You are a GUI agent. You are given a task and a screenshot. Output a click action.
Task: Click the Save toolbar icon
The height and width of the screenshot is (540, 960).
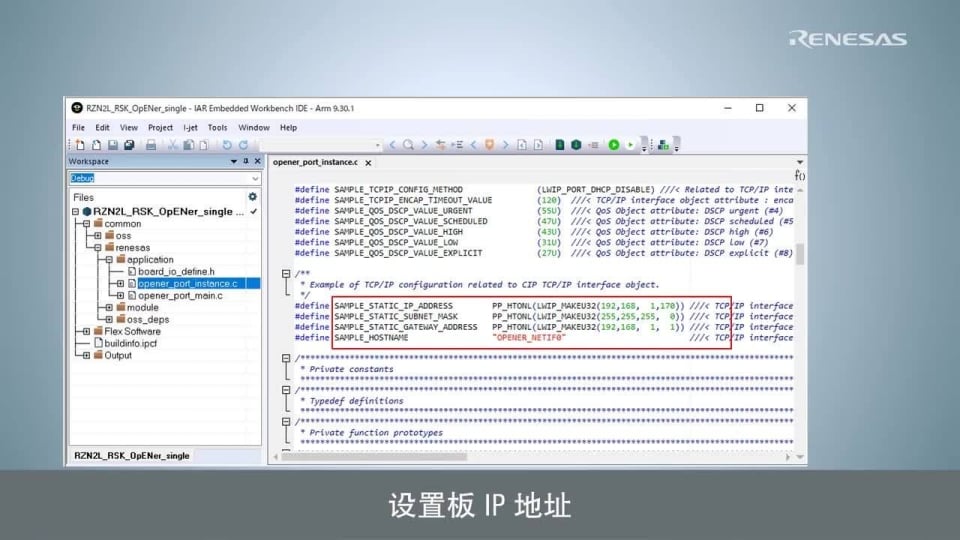click(113, 145)
